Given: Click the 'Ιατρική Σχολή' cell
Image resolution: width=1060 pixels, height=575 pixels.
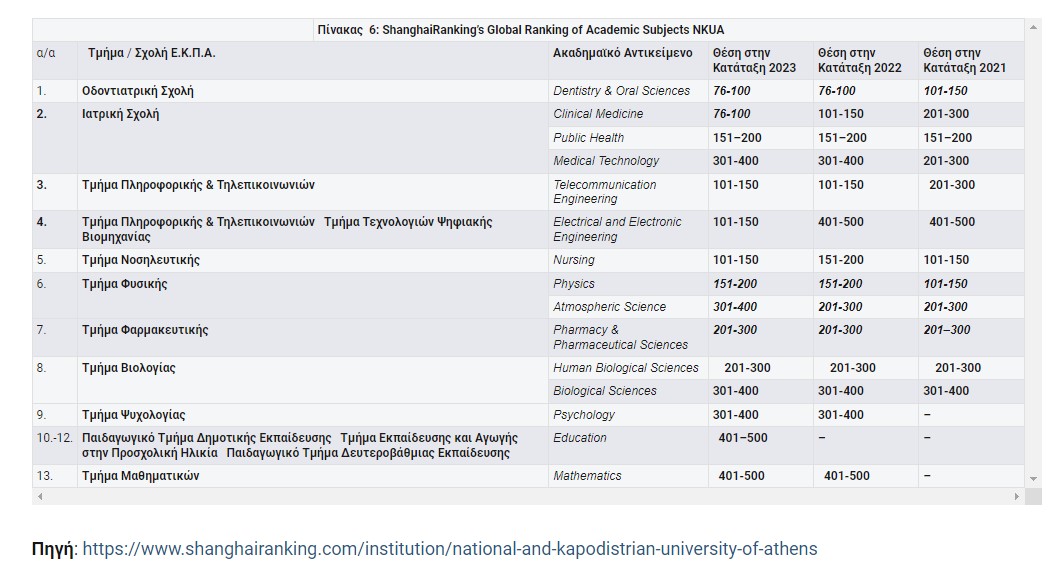Looking at the screenshot, I should (x=120, y=114).
